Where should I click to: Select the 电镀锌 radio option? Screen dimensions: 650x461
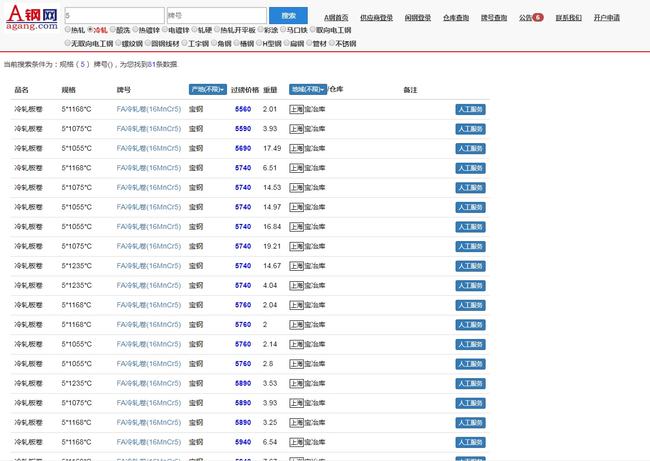(165, 29)
